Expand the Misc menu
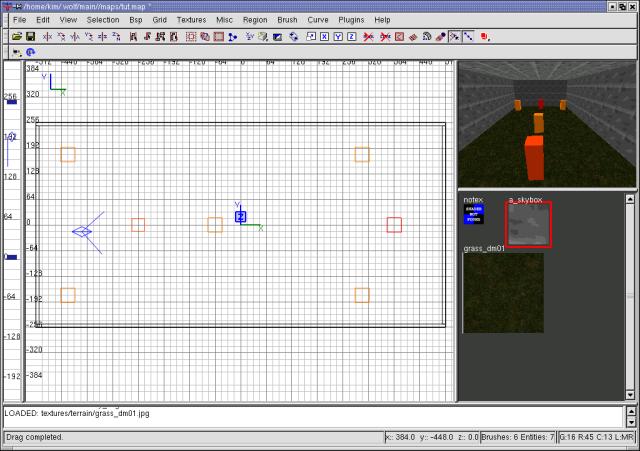The width and height of the screenshot is (640, 451). pos(224,20)
